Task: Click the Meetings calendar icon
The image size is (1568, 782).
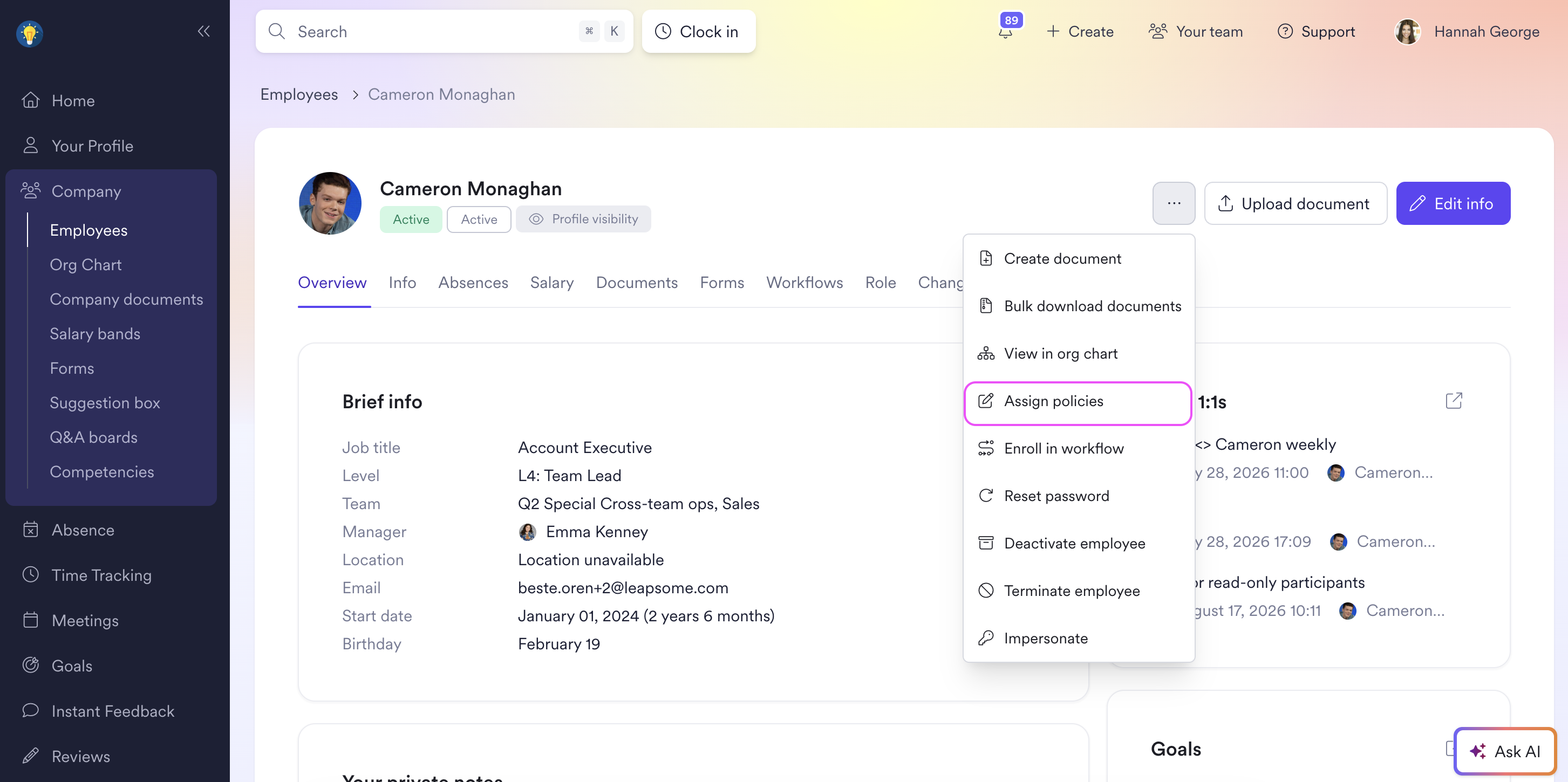Action: click(30, 620)
